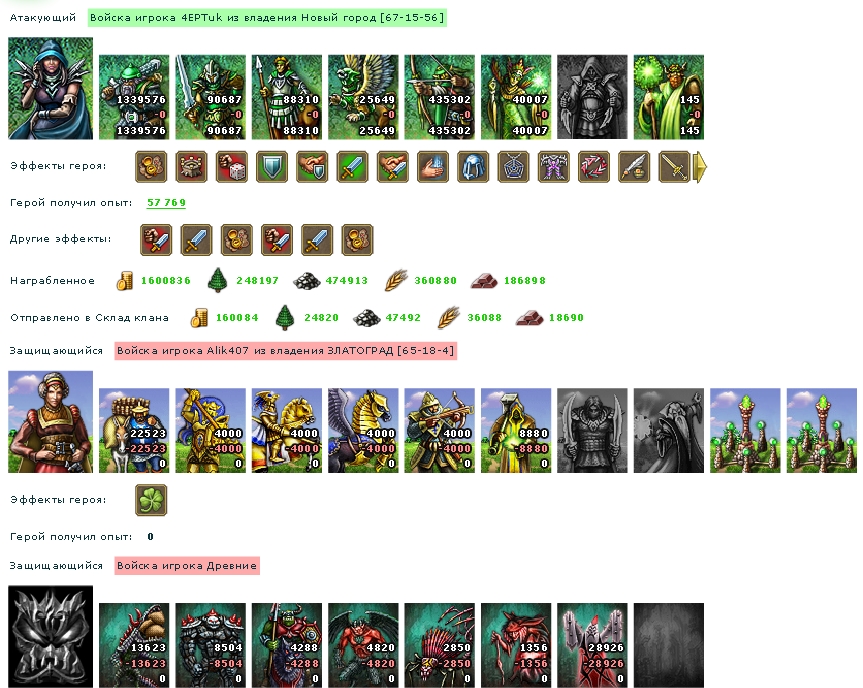Select the fortress tower hero effect icon
The width and height of the screenshot is (863, 688).
pyautogui.click(x=192, y=167)
